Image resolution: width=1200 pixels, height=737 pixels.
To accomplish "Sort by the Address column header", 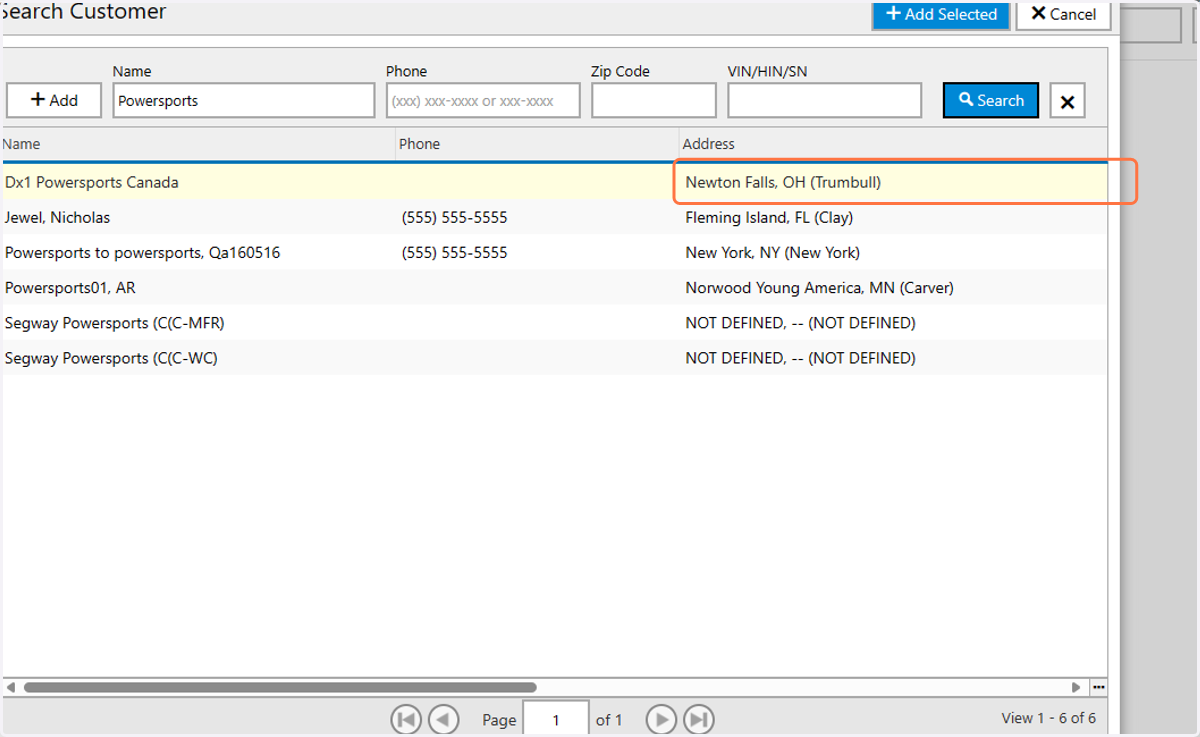I will pos(893,144).
